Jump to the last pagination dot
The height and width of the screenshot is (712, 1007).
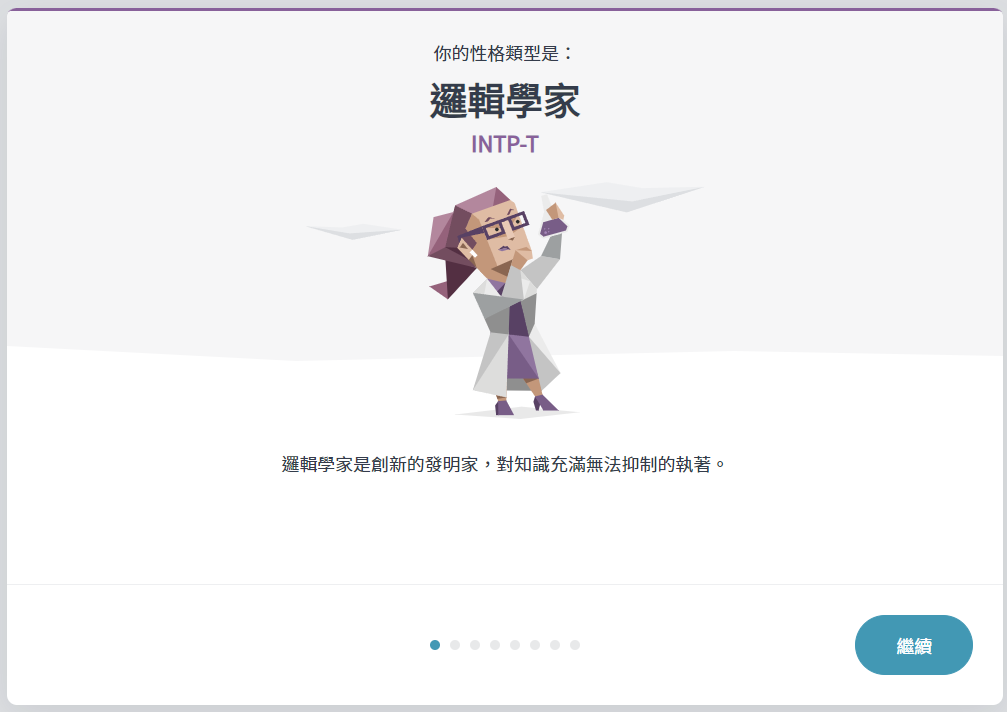pos(575,645)
